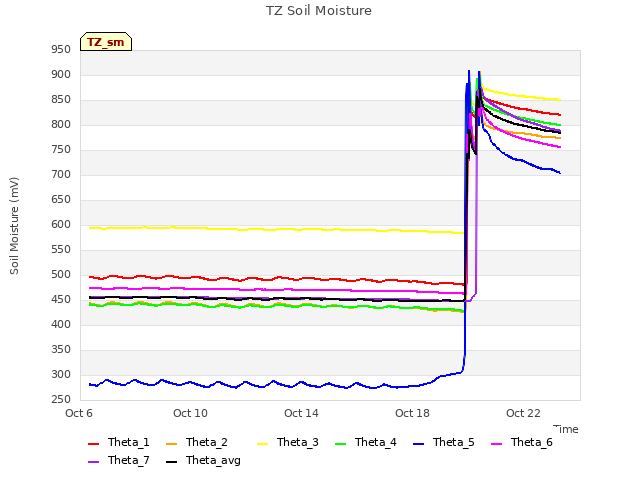Image resolution: width=640 pixels, height=480 pixels.
Task: Click the 950 y-axis tick label
Action: (61, 50)
